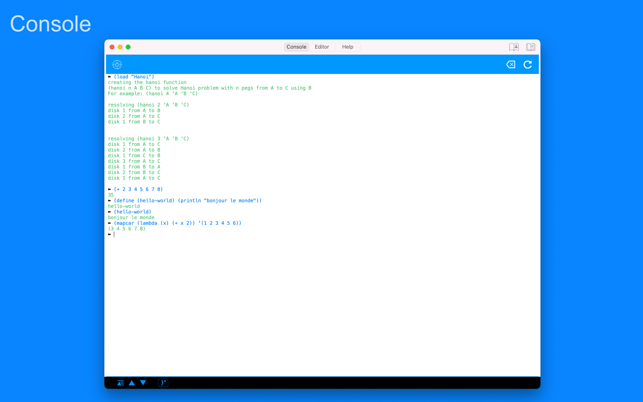Open the Help tab
This screenshot has height=402, width=643.
(347, 47)
